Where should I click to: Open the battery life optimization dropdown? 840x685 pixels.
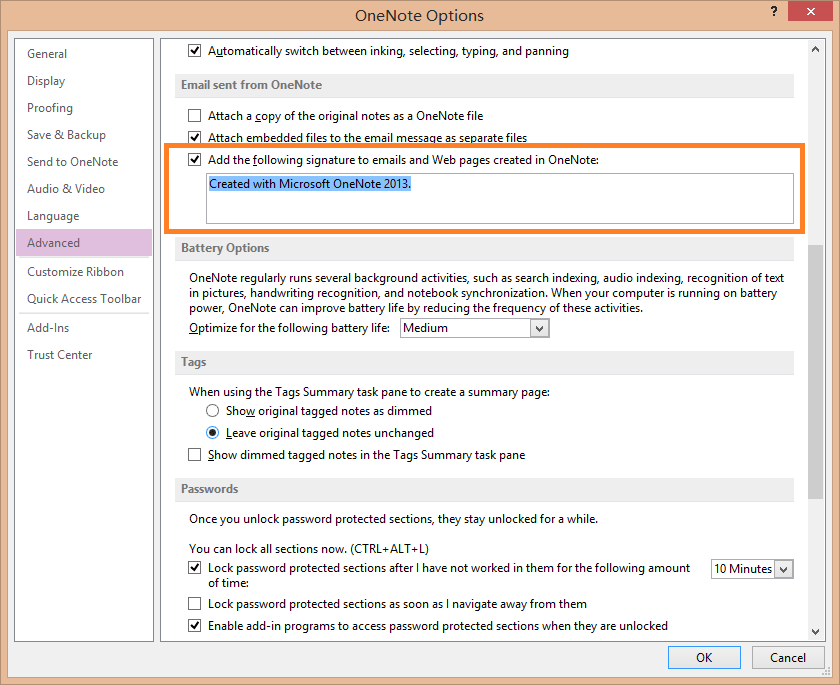coord(539,328)
